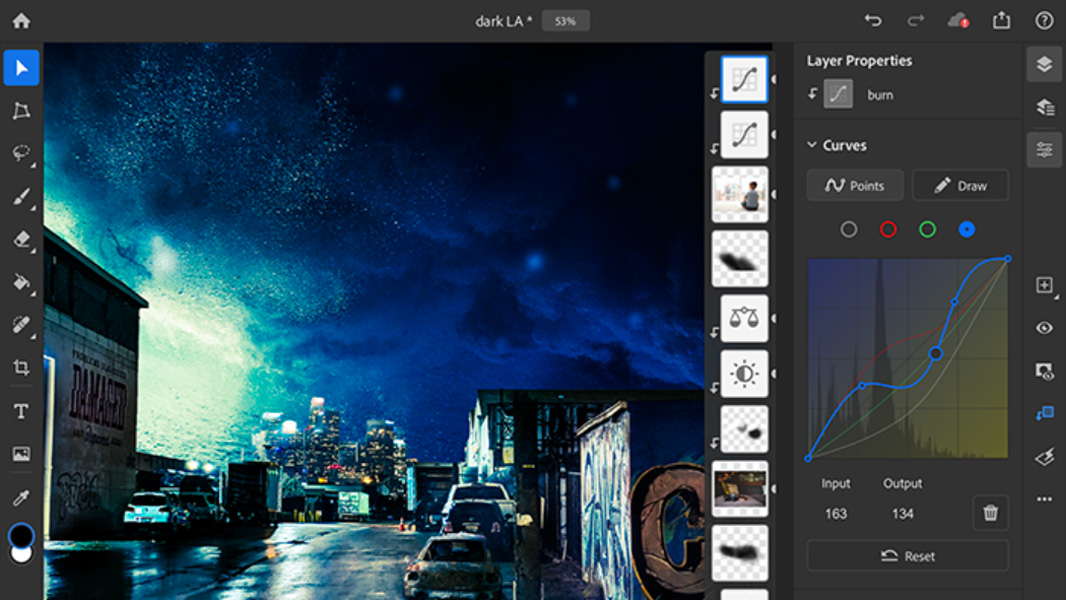Open the Share export menu
The image size is (1066, 600).
coord(1001,20)
